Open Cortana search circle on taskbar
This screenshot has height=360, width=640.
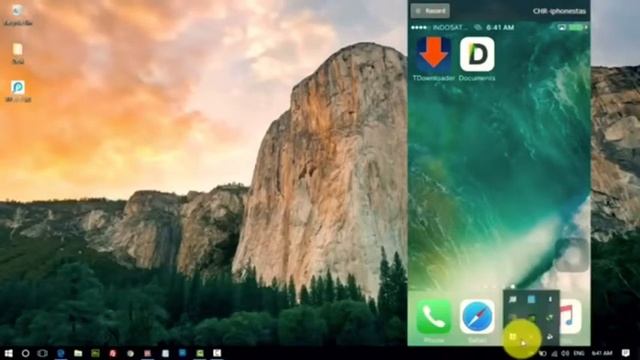[25, 353]
